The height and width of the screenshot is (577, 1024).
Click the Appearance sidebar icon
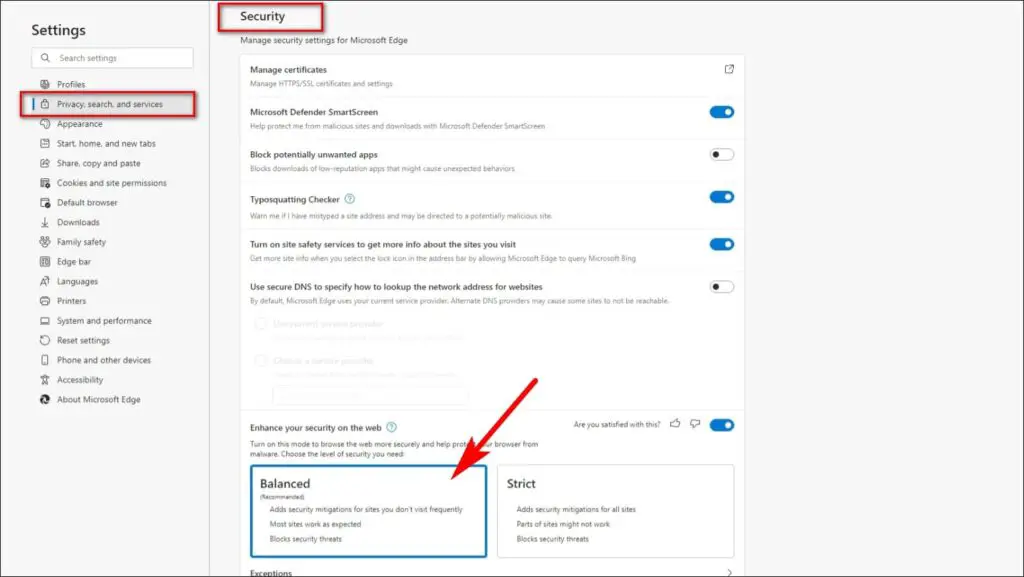tap(45, 124)
